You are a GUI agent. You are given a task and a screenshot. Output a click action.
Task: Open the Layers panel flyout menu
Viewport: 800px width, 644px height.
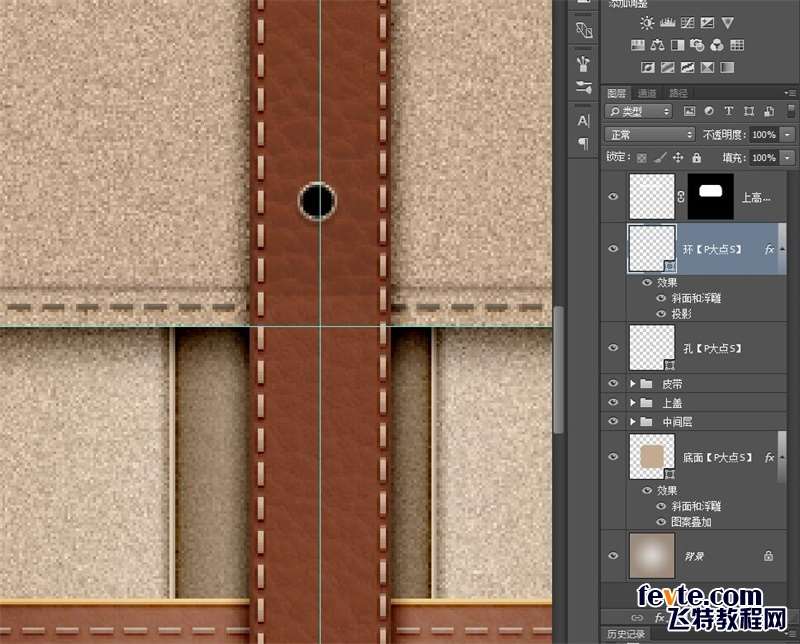point(790,93)
